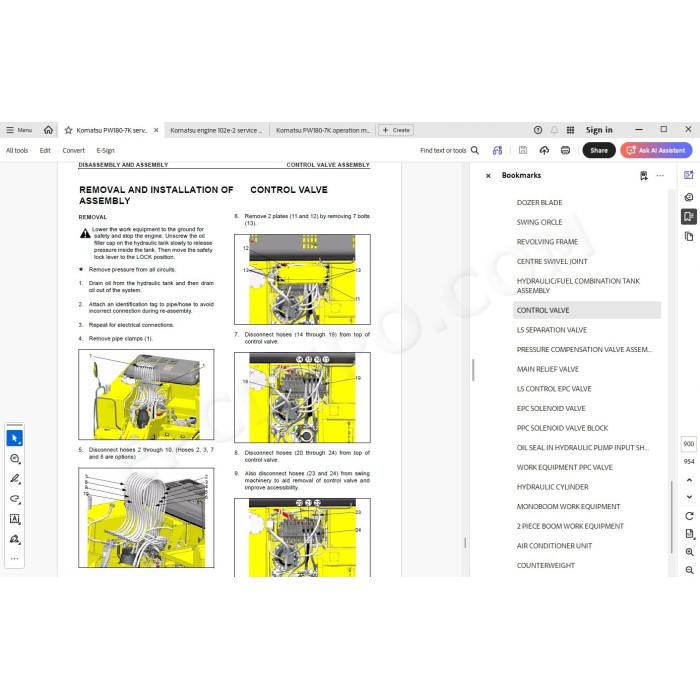
Task: Go to next page arrow
Action: (x=689, y=497)
